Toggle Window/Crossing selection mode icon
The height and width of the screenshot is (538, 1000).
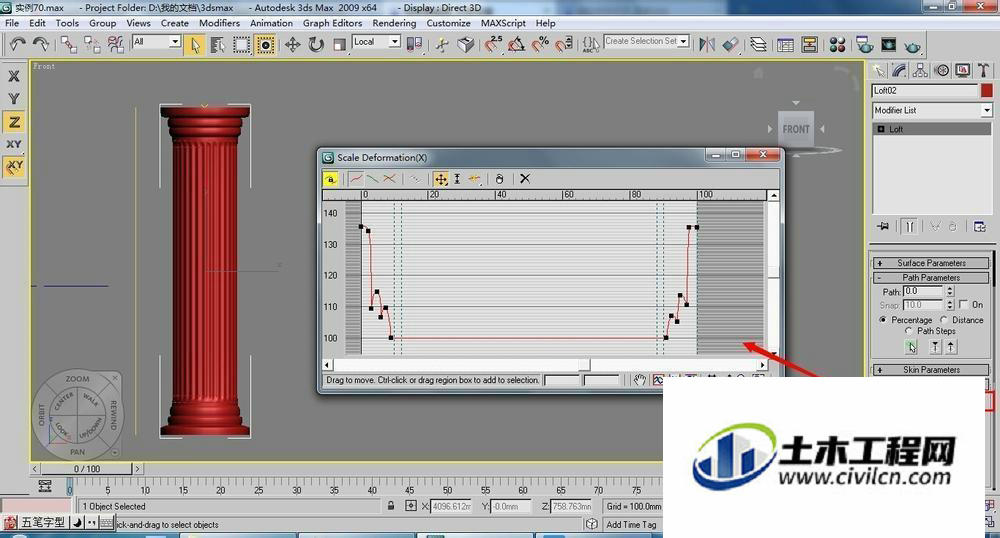click(265, 45)
